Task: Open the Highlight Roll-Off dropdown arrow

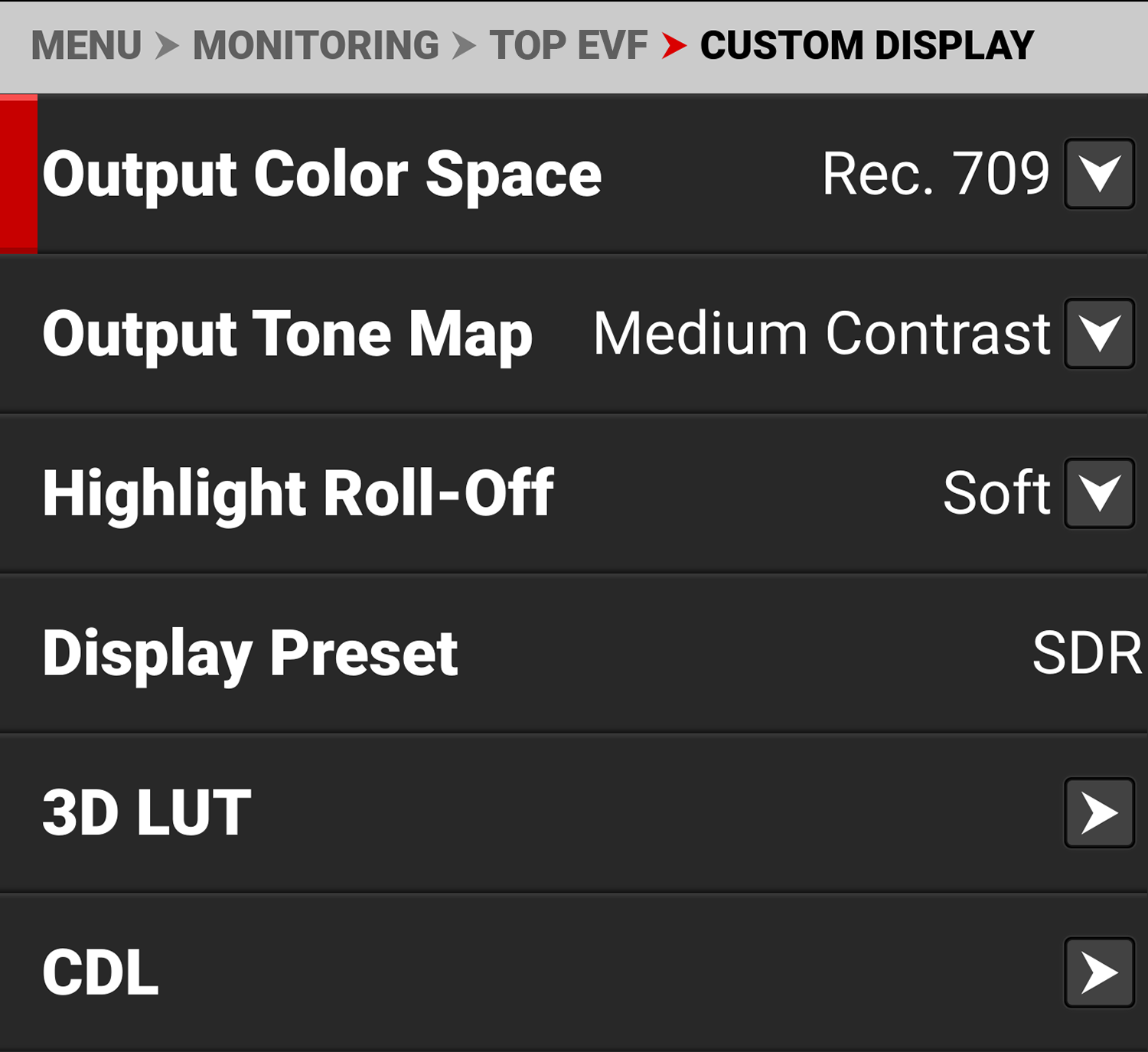Action: 1099,493
